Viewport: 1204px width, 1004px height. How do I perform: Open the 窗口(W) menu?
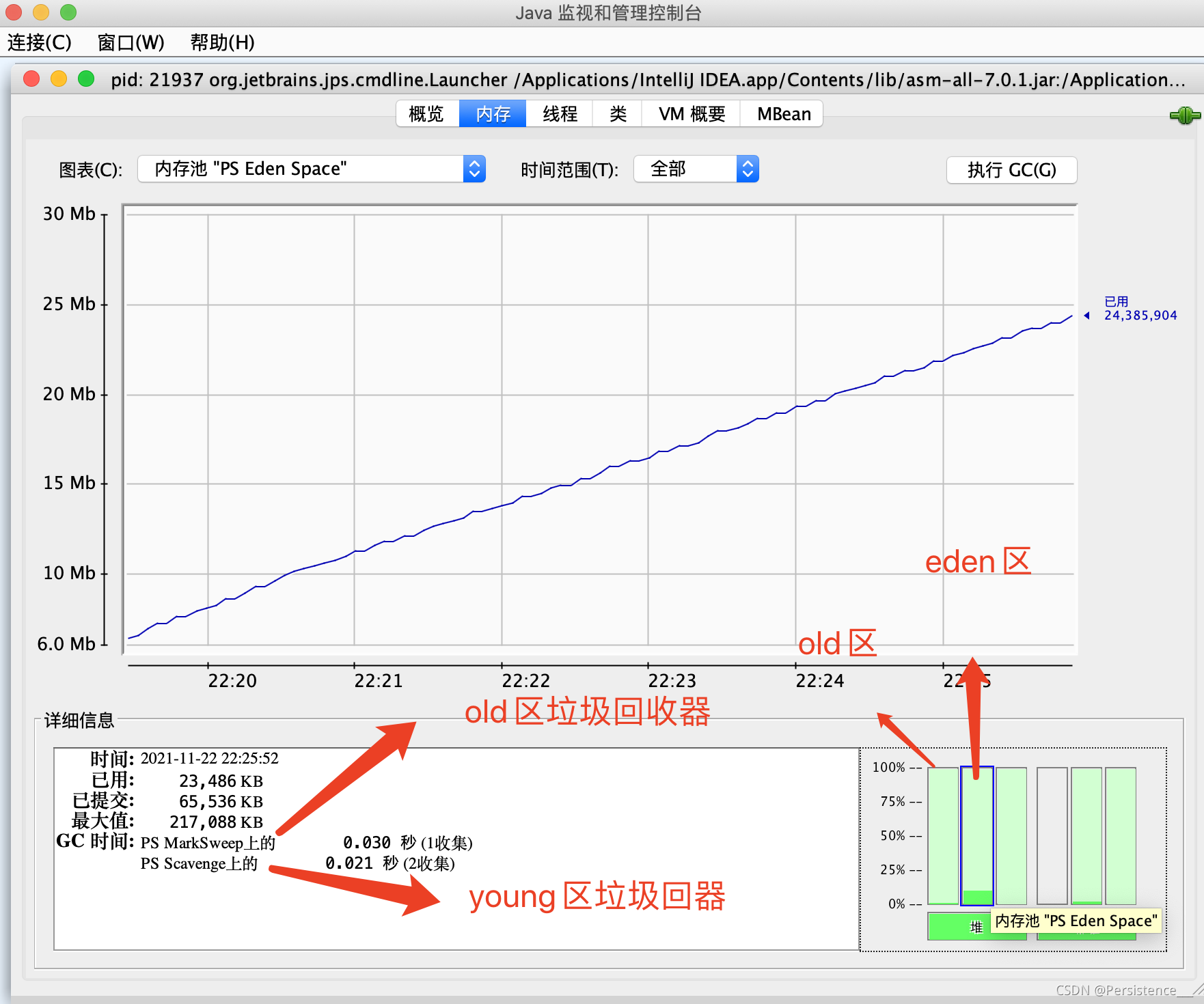click(x=131, y=42)
